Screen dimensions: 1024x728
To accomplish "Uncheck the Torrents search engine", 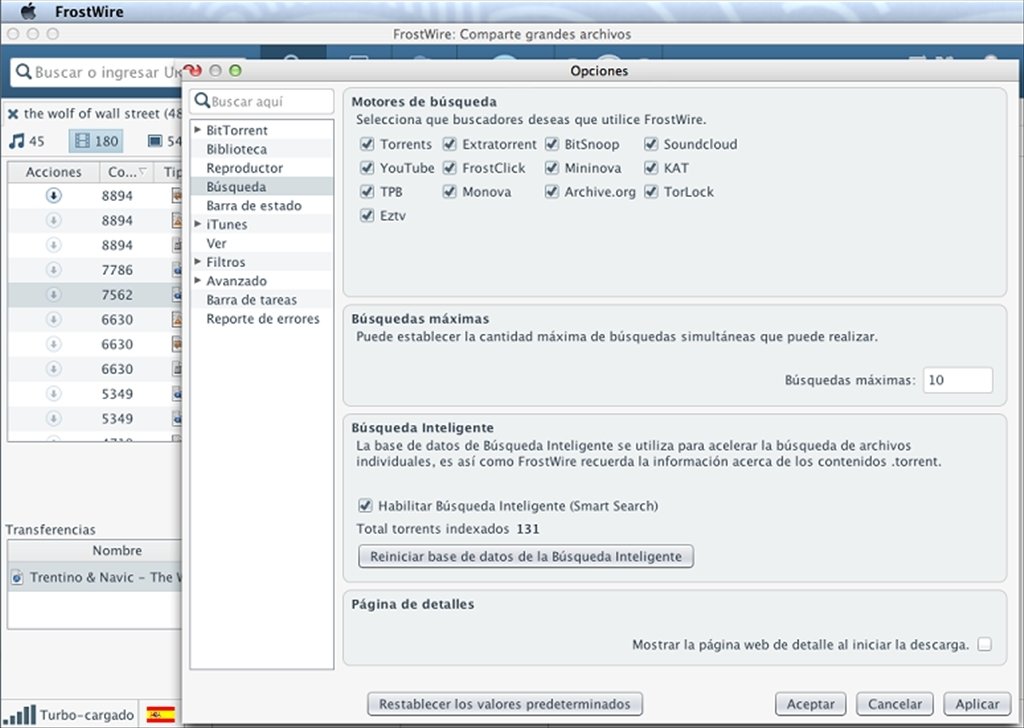I will click(x=367, y=144).
